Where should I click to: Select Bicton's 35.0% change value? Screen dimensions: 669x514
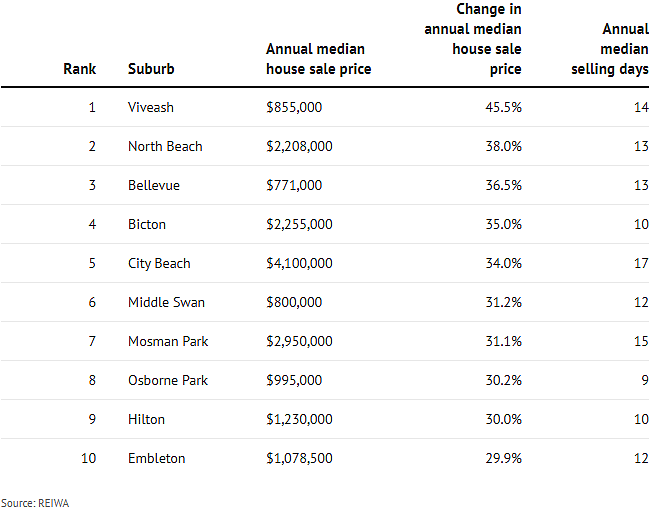503,224
